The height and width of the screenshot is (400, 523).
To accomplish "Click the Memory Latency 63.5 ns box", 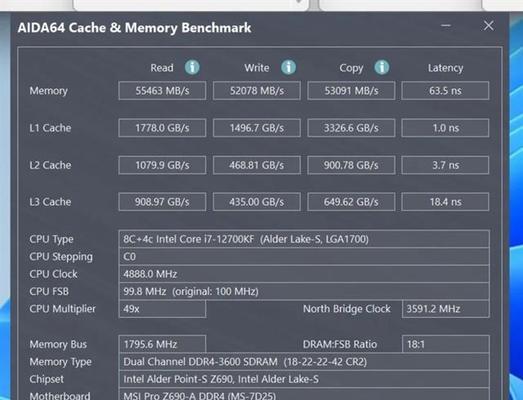I will pyautogui.click(x=445, y=91).
